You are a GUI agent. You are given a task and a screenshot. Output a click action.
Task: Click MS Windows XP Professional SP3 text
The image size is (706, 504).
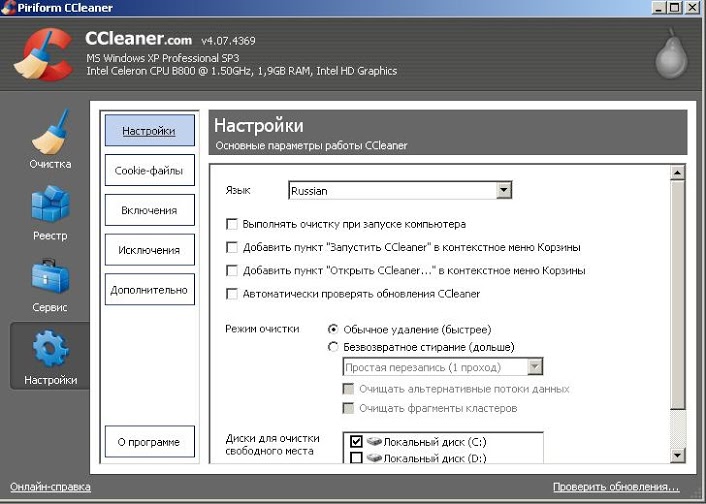[x=163, y=58]
